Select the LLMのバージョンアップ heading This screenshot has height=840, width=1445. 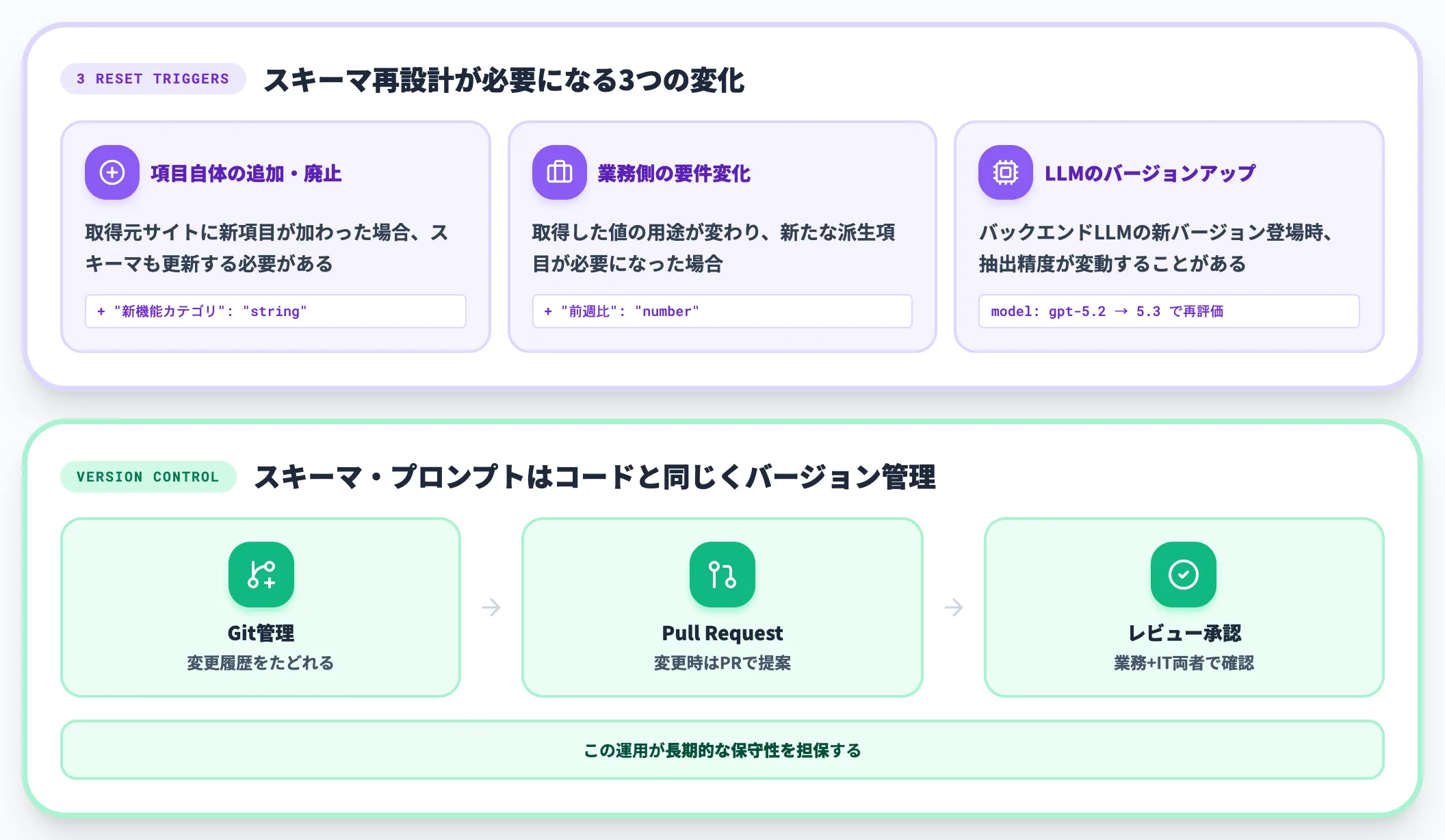[1150, 174]
